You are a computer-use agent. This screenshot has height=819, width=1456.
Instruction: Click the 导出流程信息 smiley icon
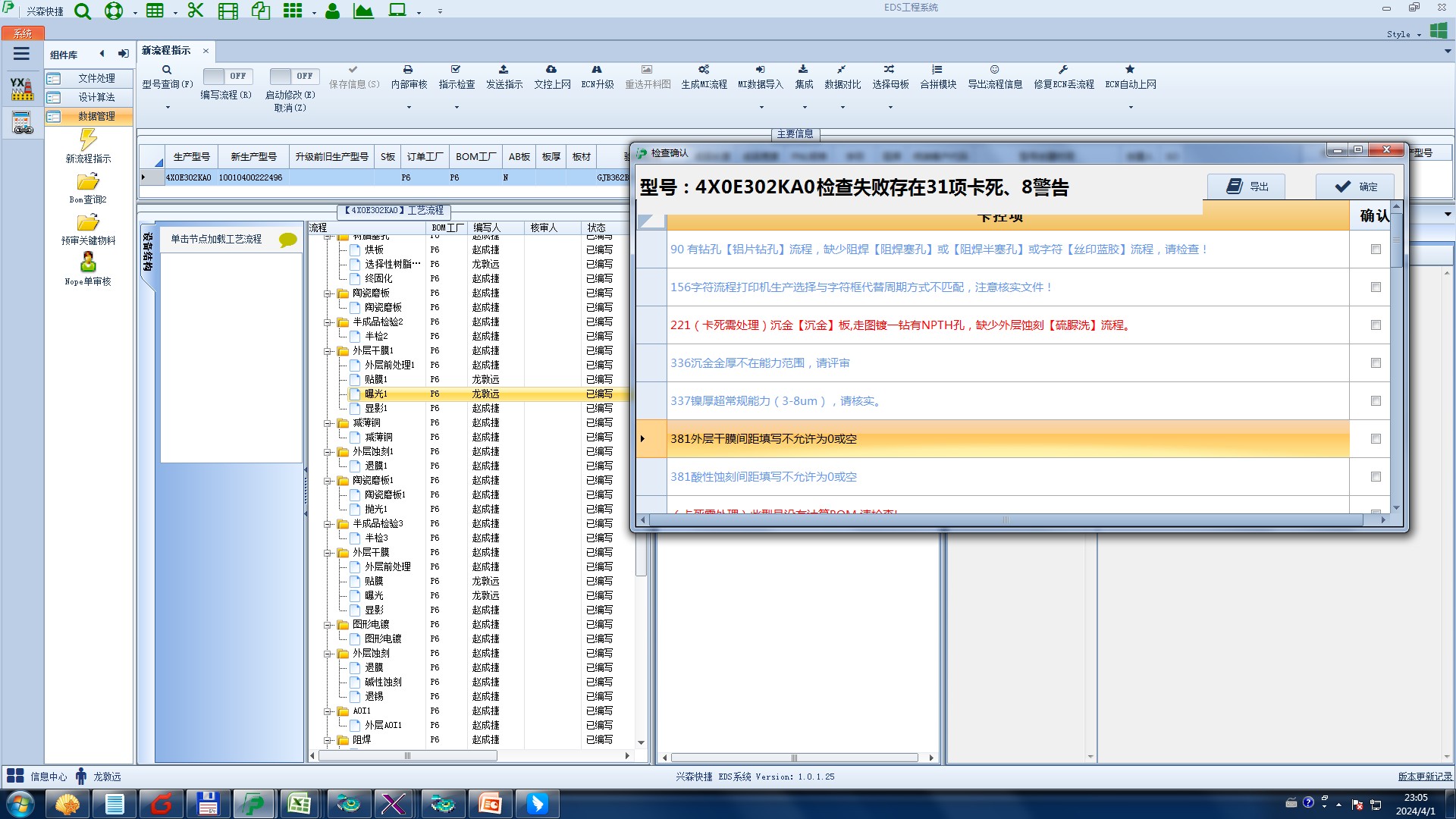(994, 70)
